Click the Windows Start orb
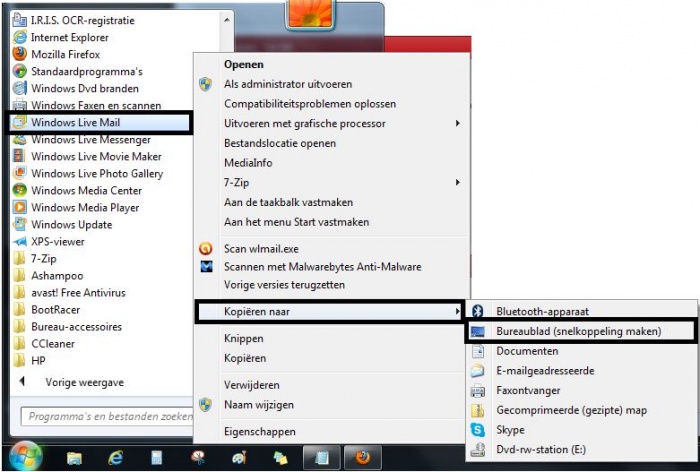700x472 pixels. point(25,457)
